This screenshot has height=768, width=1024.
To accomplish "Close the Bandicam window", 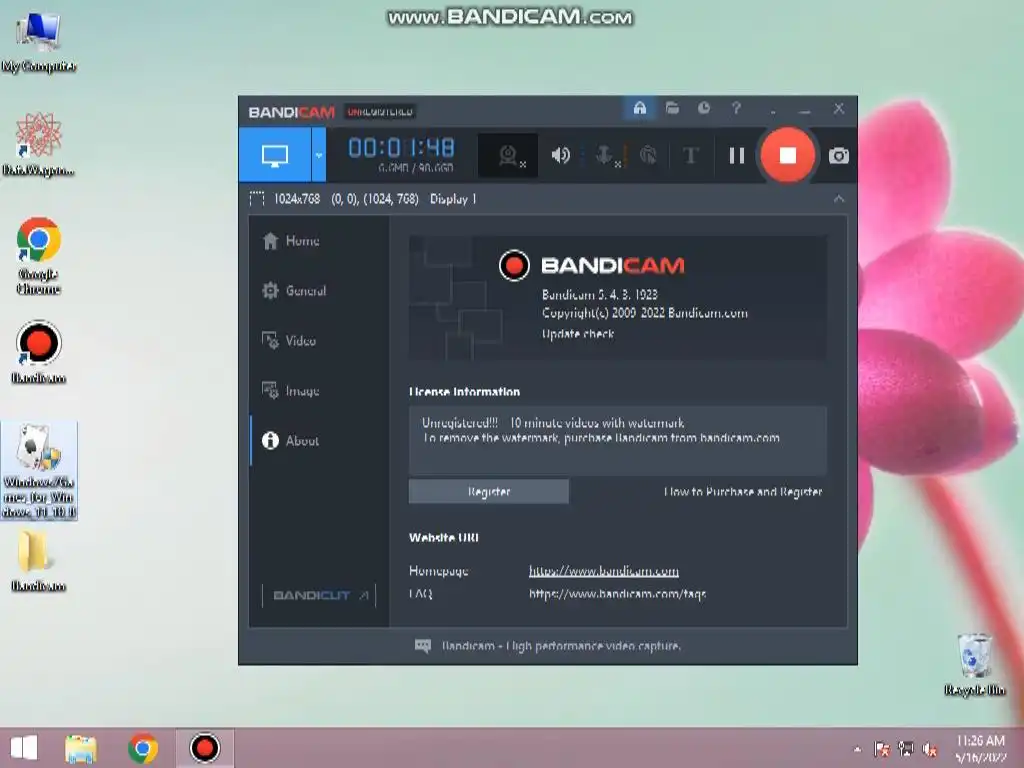I will coord(839,108).
